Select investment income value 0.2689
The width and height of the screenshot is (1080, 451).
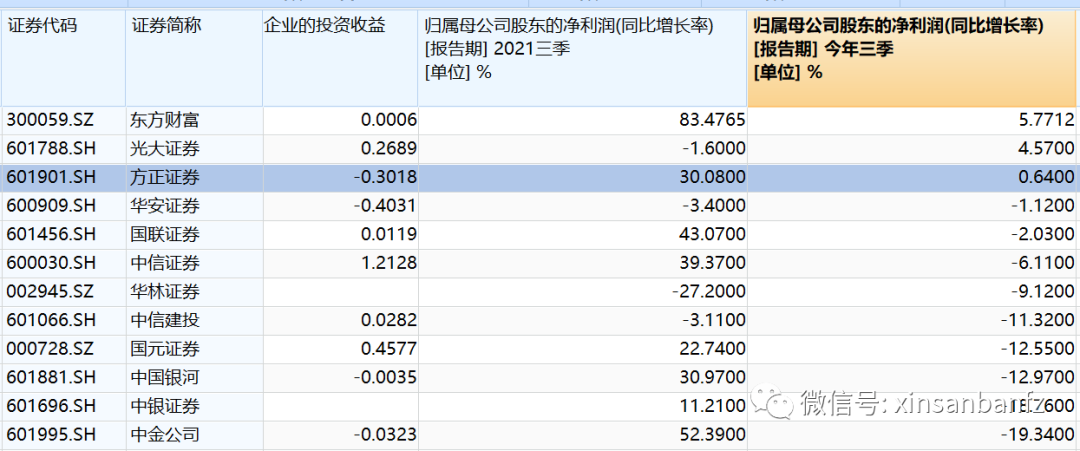[x=389, y=149]
